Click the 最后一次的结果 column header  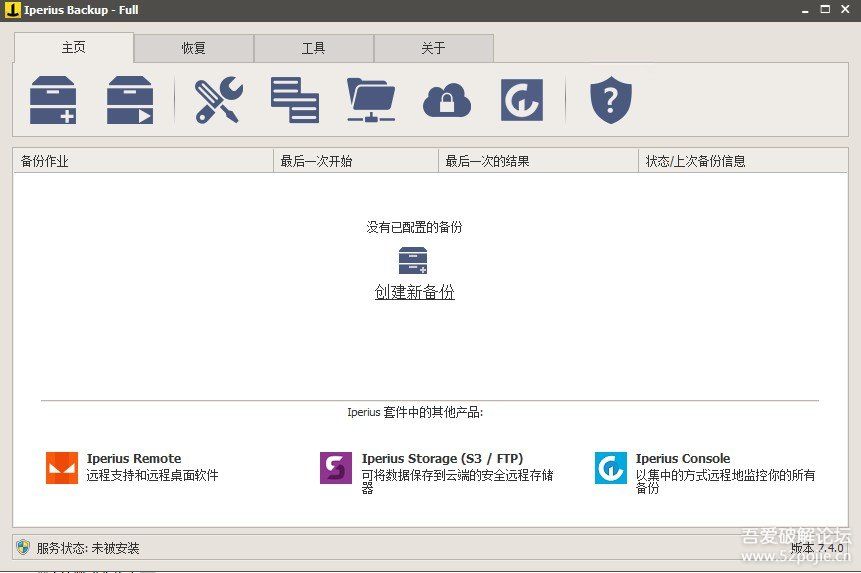tap(487, 161)
